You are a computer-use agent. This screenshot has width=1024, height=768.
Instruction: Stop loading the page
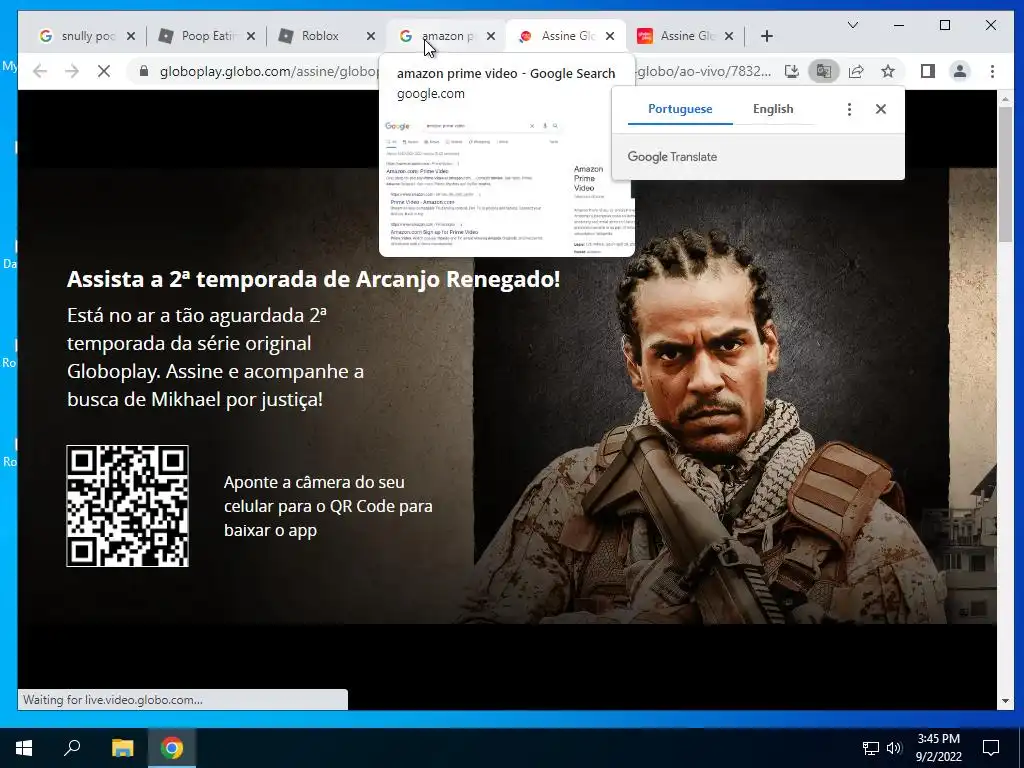coord(104,71)
